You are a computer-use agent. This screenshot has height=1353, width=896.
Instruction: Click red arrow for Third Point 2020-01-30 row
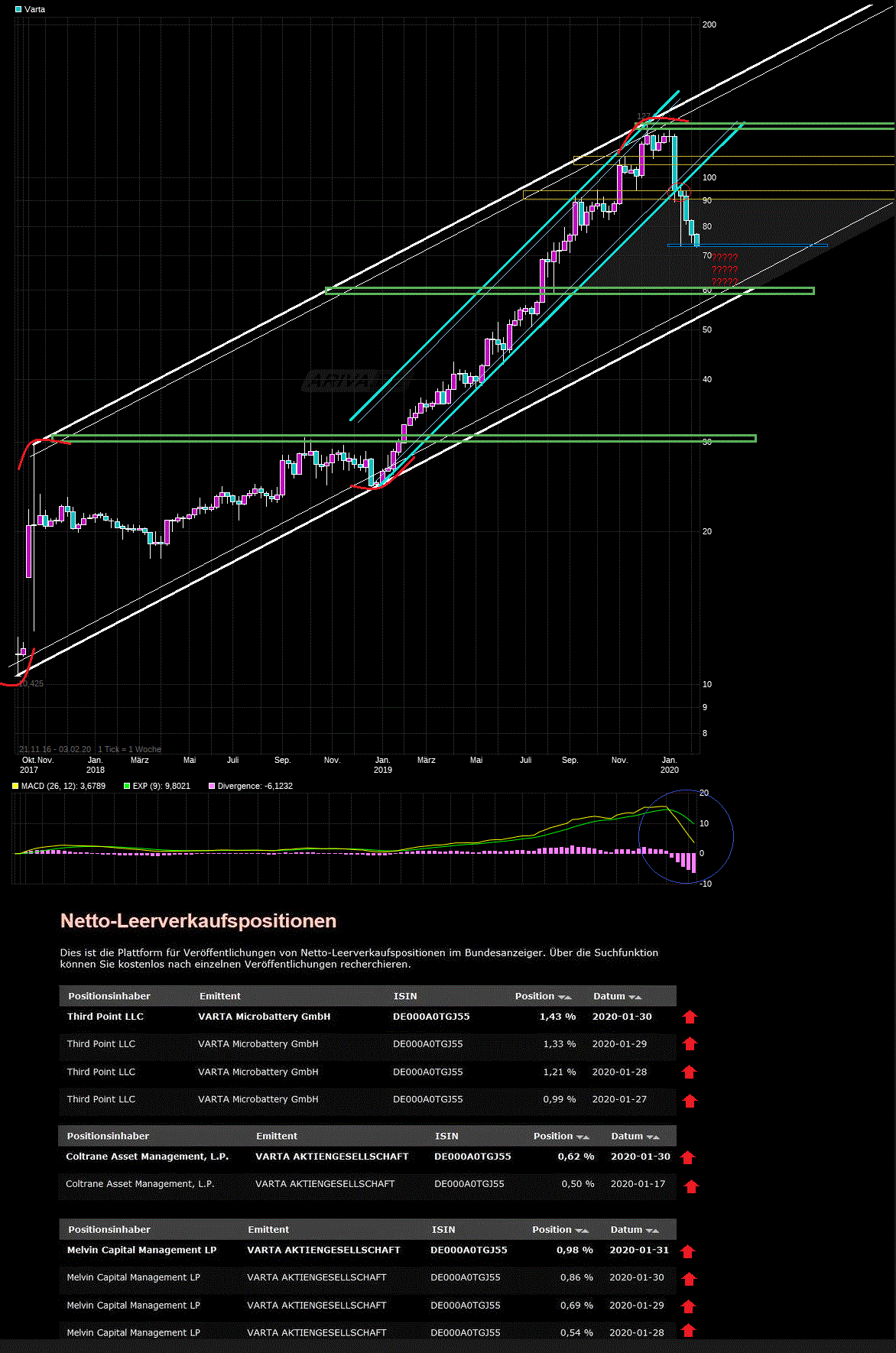[690, 1017]
